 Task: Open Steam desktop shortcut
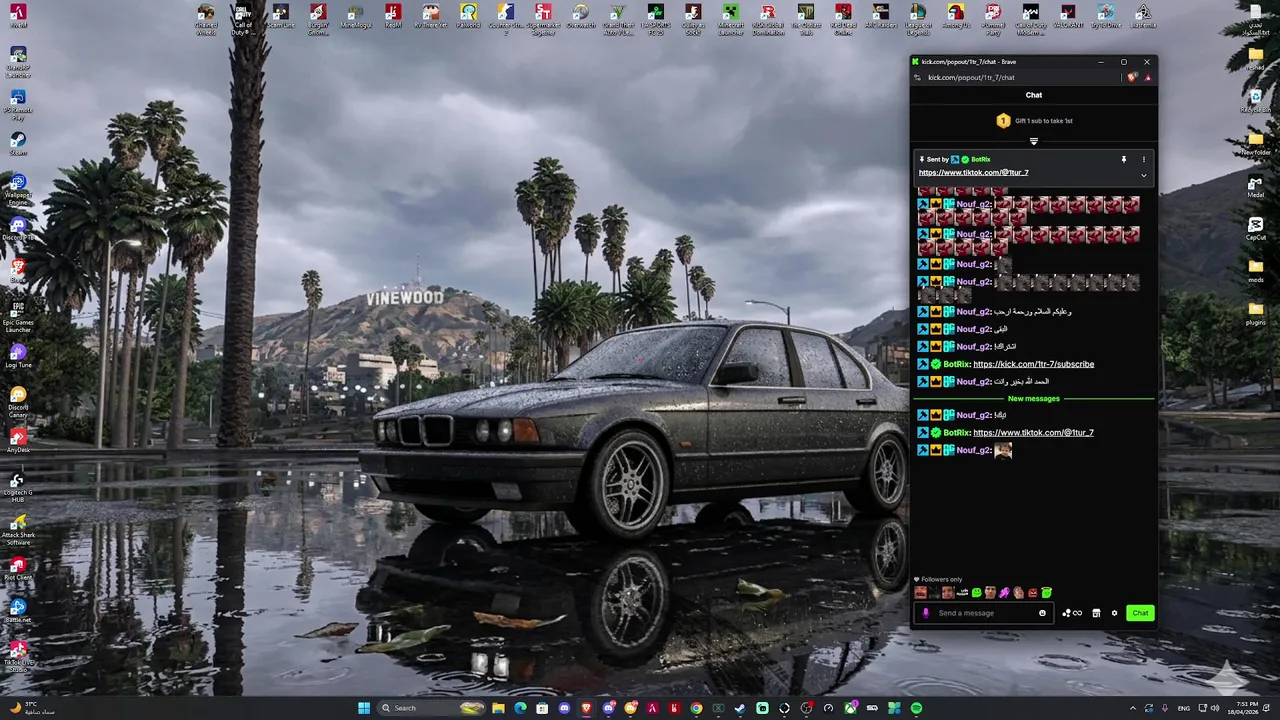18,144
